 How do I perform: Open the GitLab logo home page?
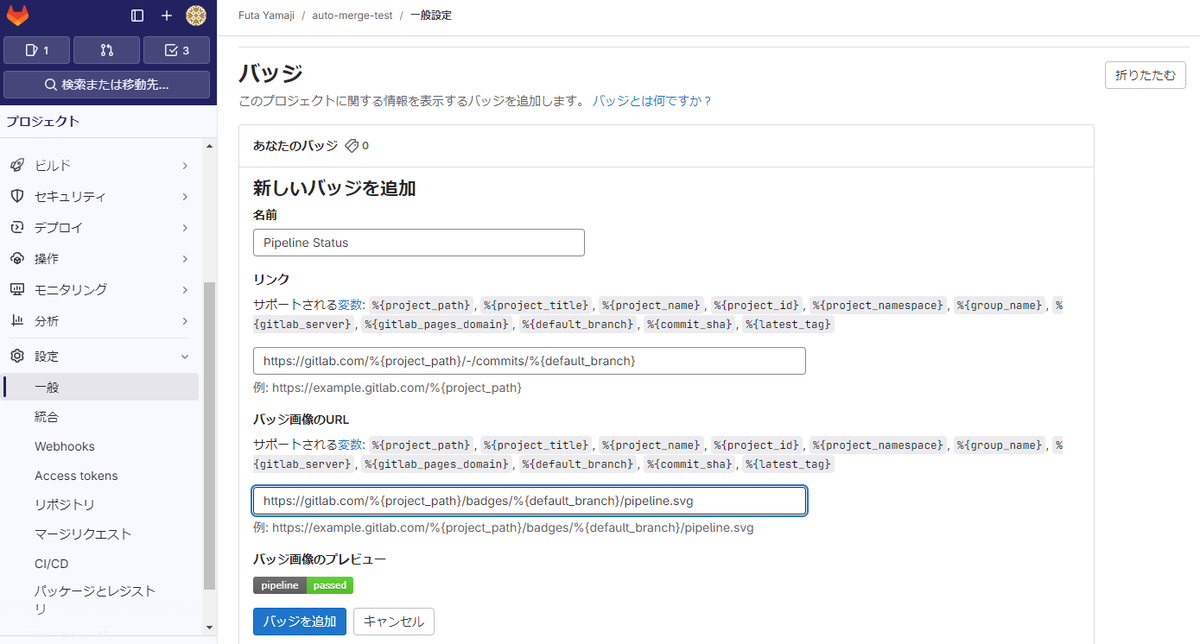click(18, 16)
